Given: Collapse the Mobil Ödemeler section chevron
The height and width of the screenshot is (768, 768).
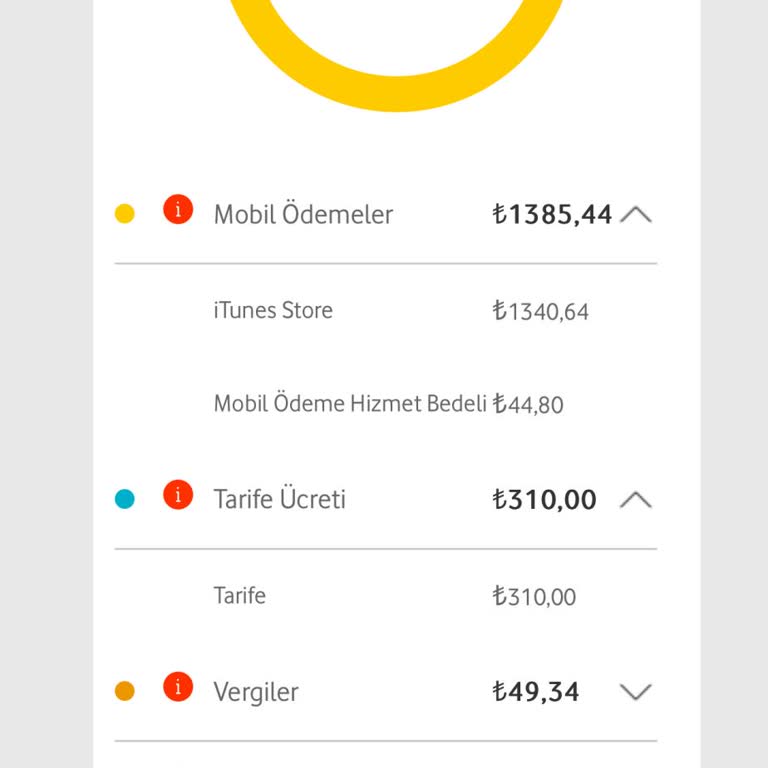Looking at the screenshot, I should [x=636, y=214].
